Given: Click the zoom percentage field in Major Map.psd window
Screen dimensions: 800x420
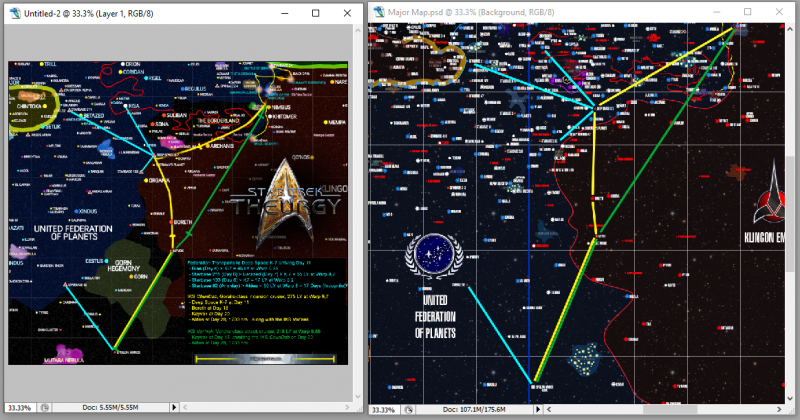Looking at the screenshot, I should tap(385, 410).
